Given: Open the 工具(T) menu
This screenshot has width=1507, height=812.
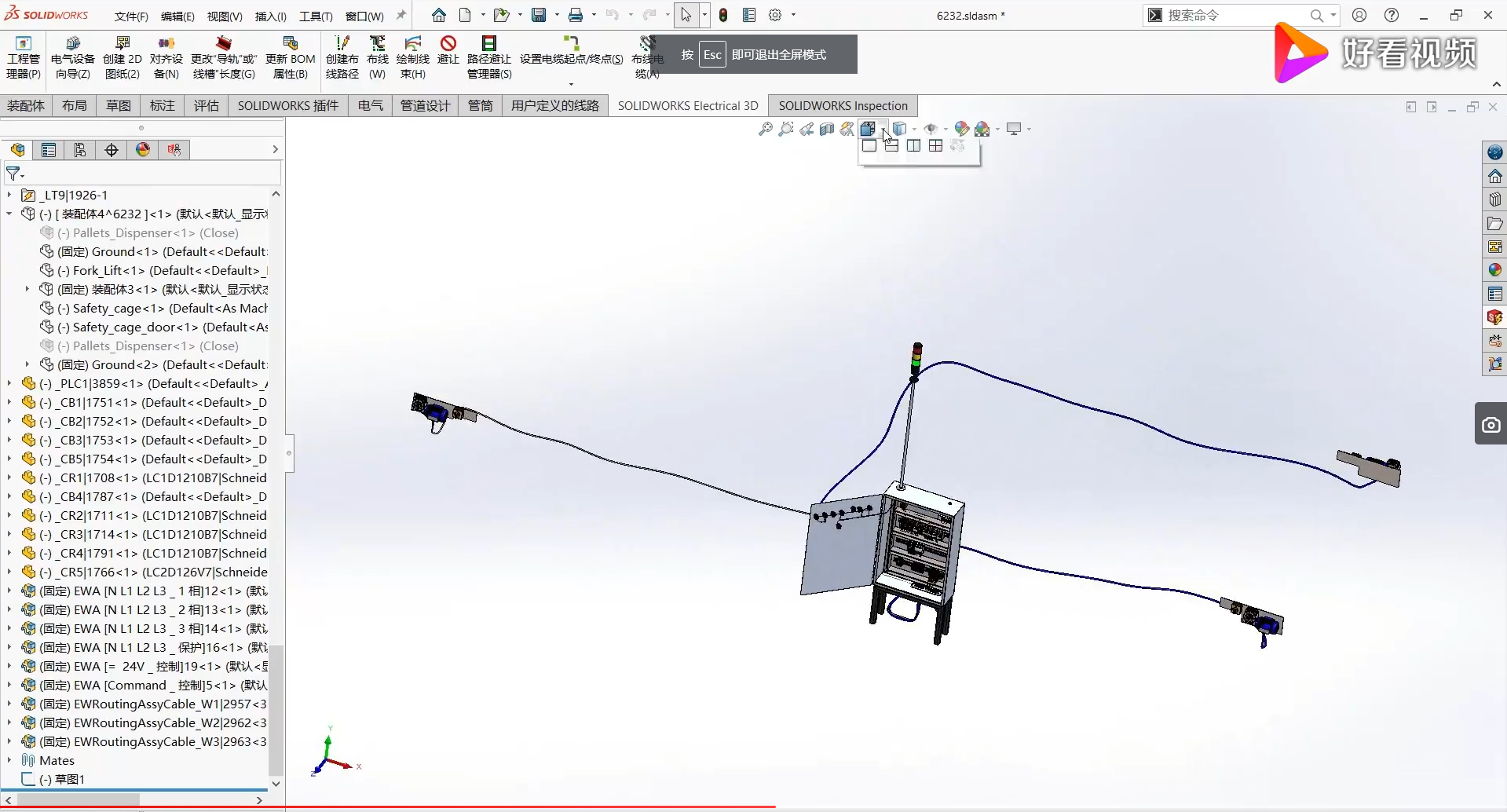Looking at the screenshot, I should pyautogui.click(x=316, y=16).
